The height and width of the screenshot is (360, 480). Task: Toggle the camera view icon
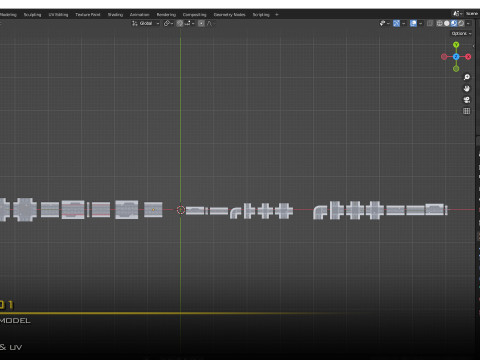467,100
